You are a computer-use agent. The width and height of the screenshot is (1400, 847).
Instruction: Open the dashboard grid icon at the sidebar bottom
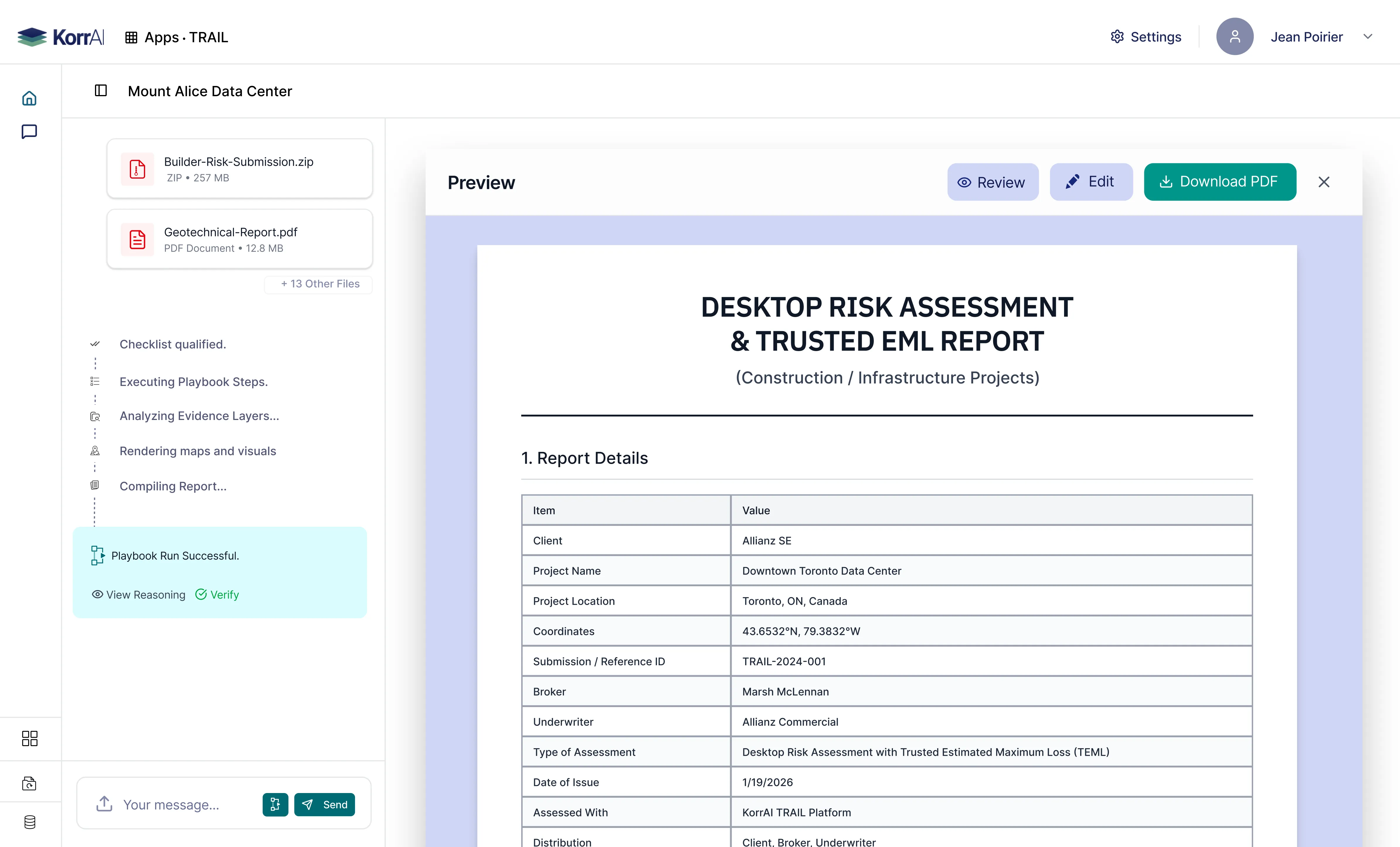tap(30, 738)
